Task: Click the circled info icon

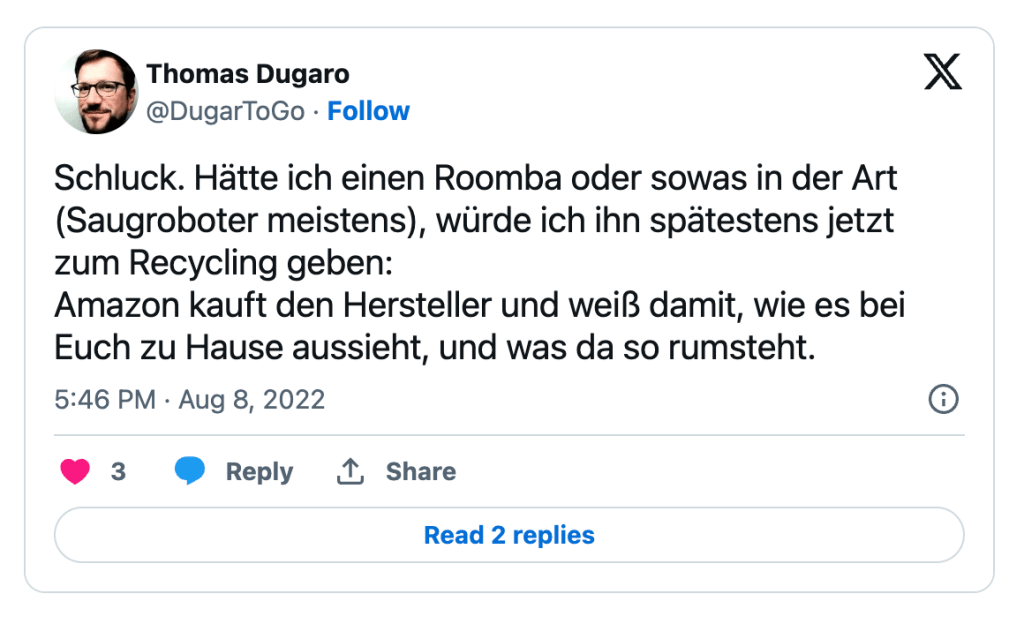Action: 944,400
